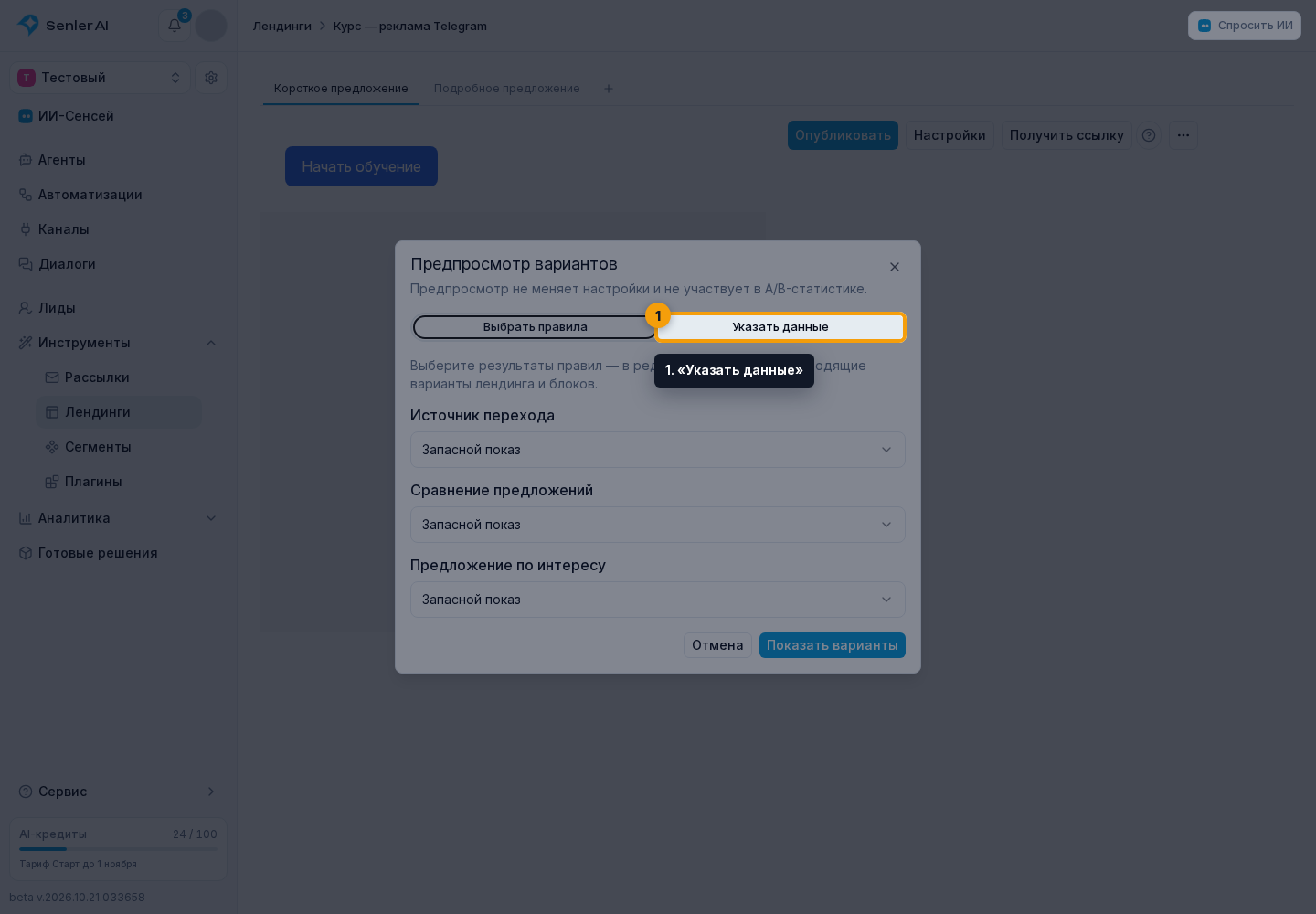Click the user avatar circle

pyautogui.click(x=211, y=26)
